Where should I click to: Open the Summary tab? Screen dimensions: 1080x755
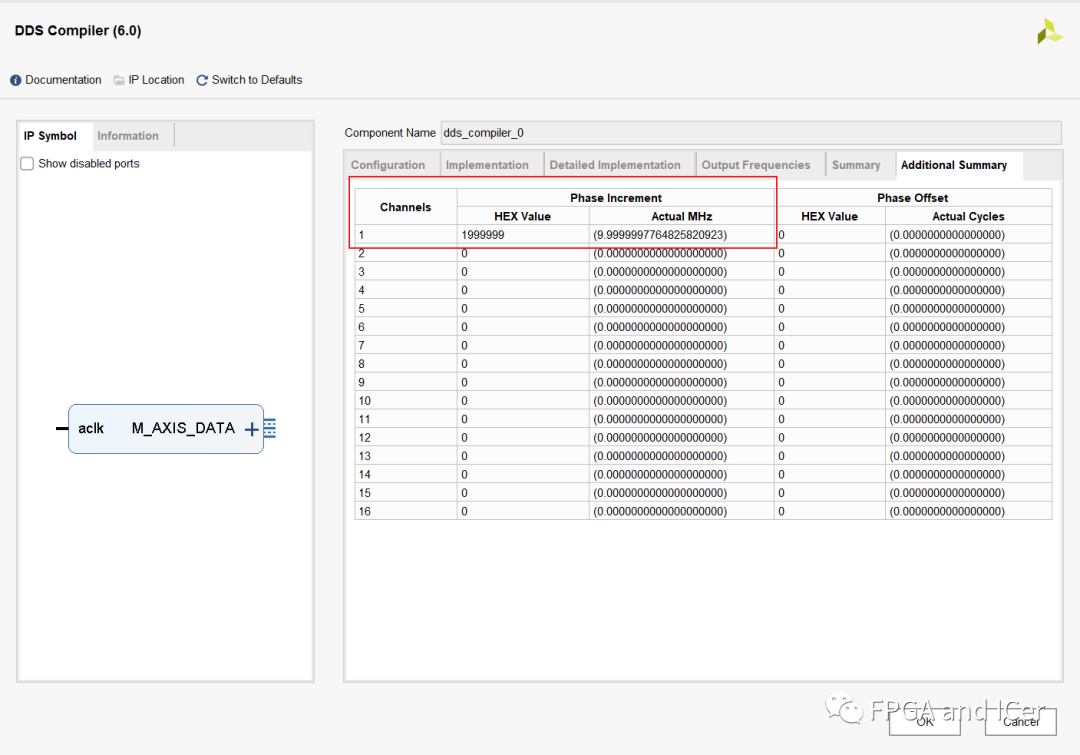[856, 165]
